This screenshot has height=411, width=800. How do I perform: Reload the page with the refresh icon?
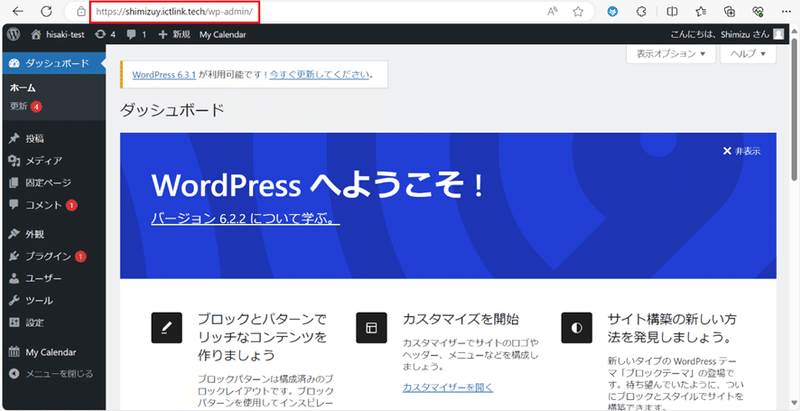(46, 11)
